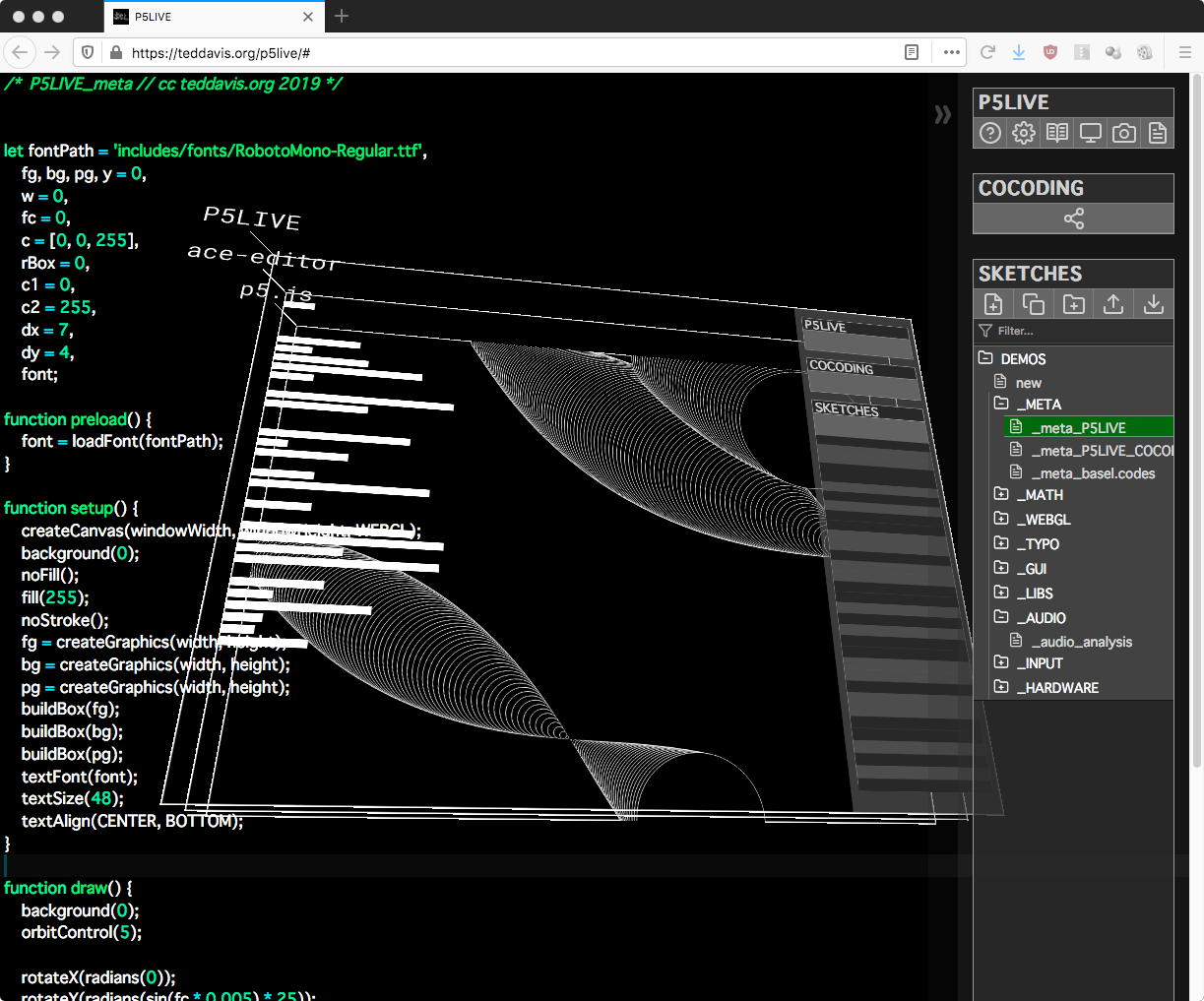Open the Firefox hamburger menu

pyautogui.click(x=1185, y=52)
